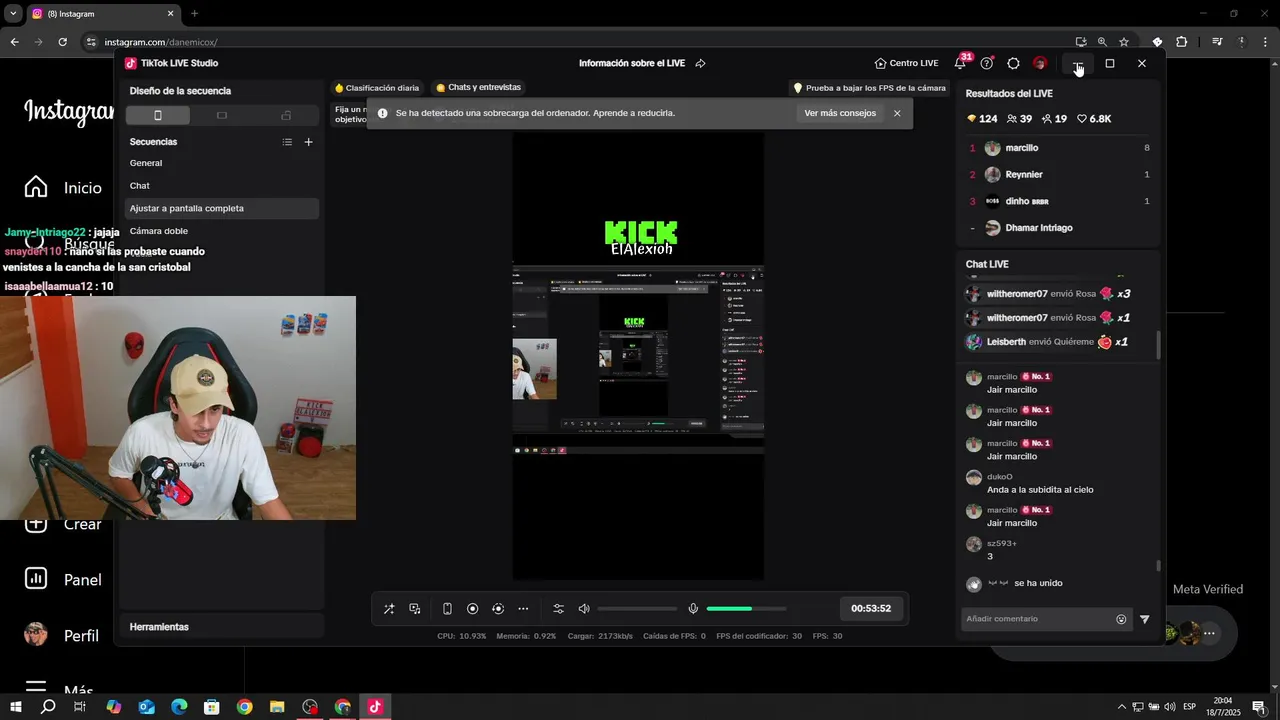Open Instagram Inicio sidebar item
The height and width of the screenshot is (720, 1280).
point(64,188)
